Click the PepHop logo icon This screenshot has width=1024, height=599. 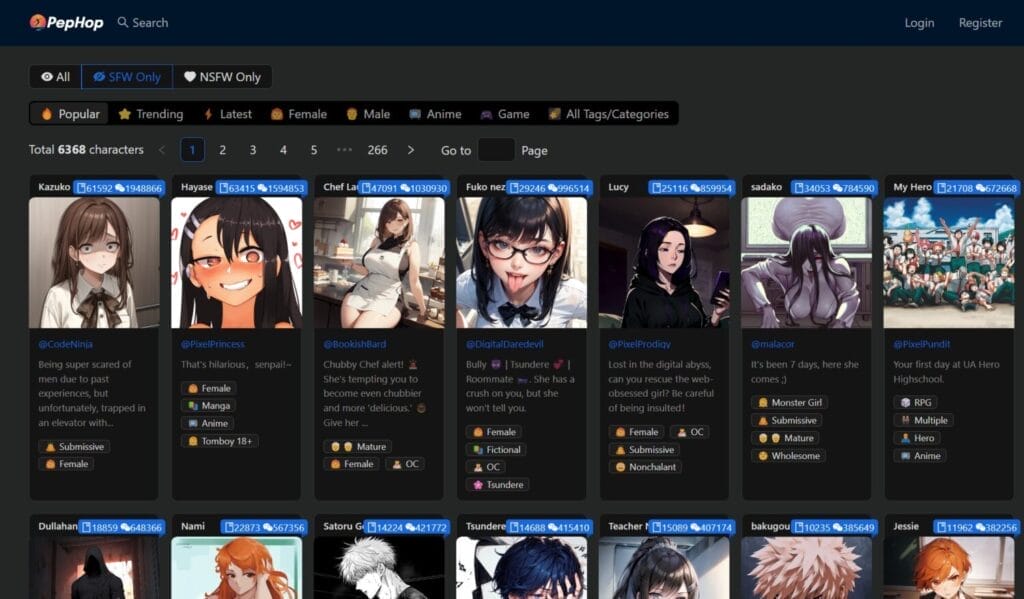coord(37,22)
